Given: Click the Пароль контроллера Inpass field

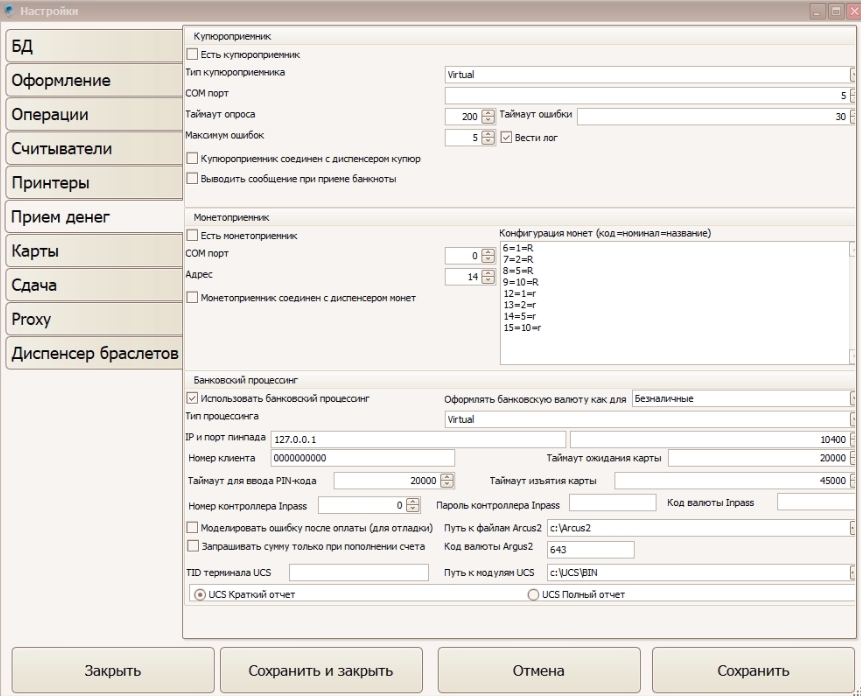Looking at the screenshot, I should [x=612, y=502].
